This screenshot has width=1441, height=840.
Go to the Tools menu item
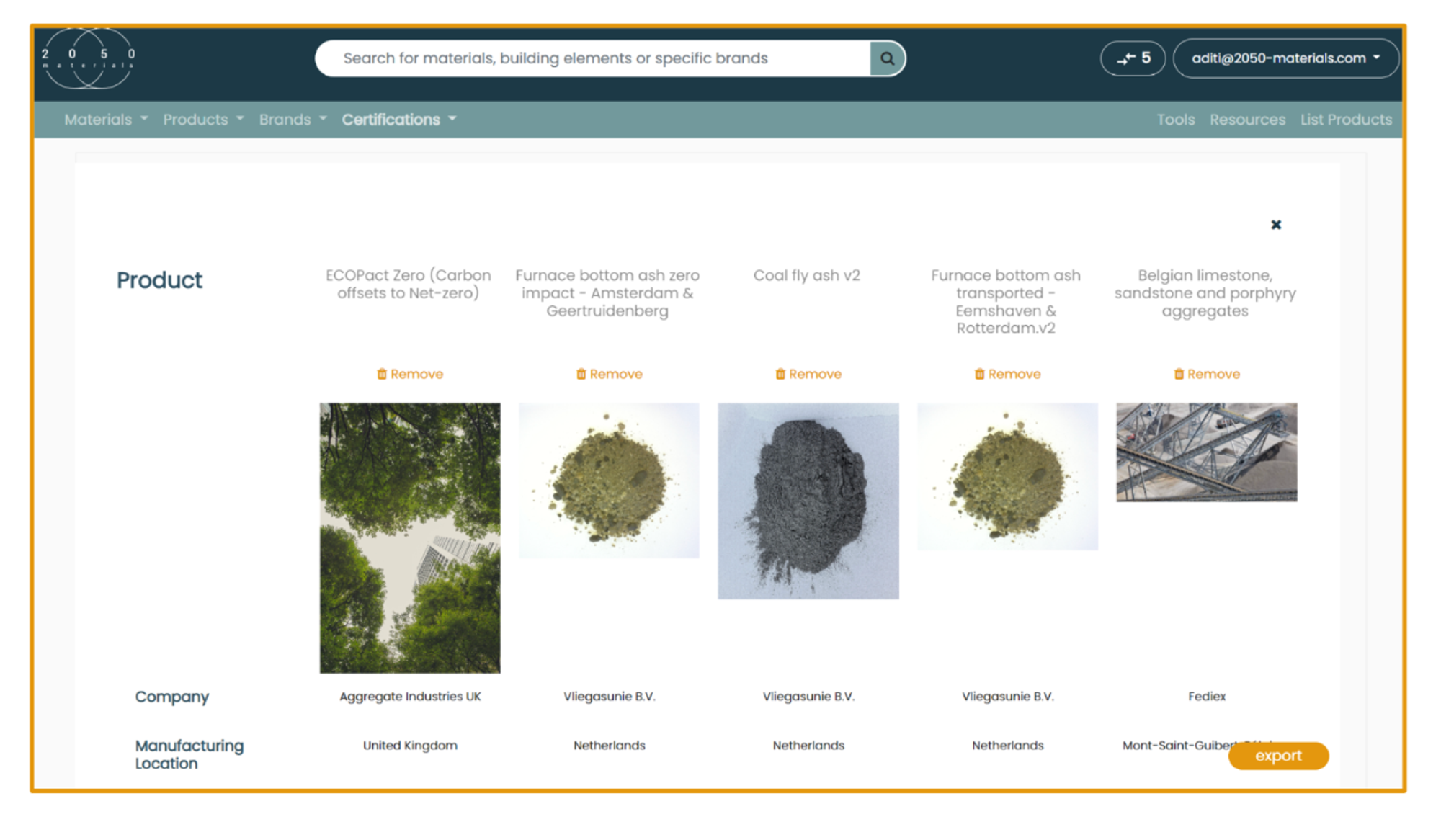click(x=1175, y=120)
